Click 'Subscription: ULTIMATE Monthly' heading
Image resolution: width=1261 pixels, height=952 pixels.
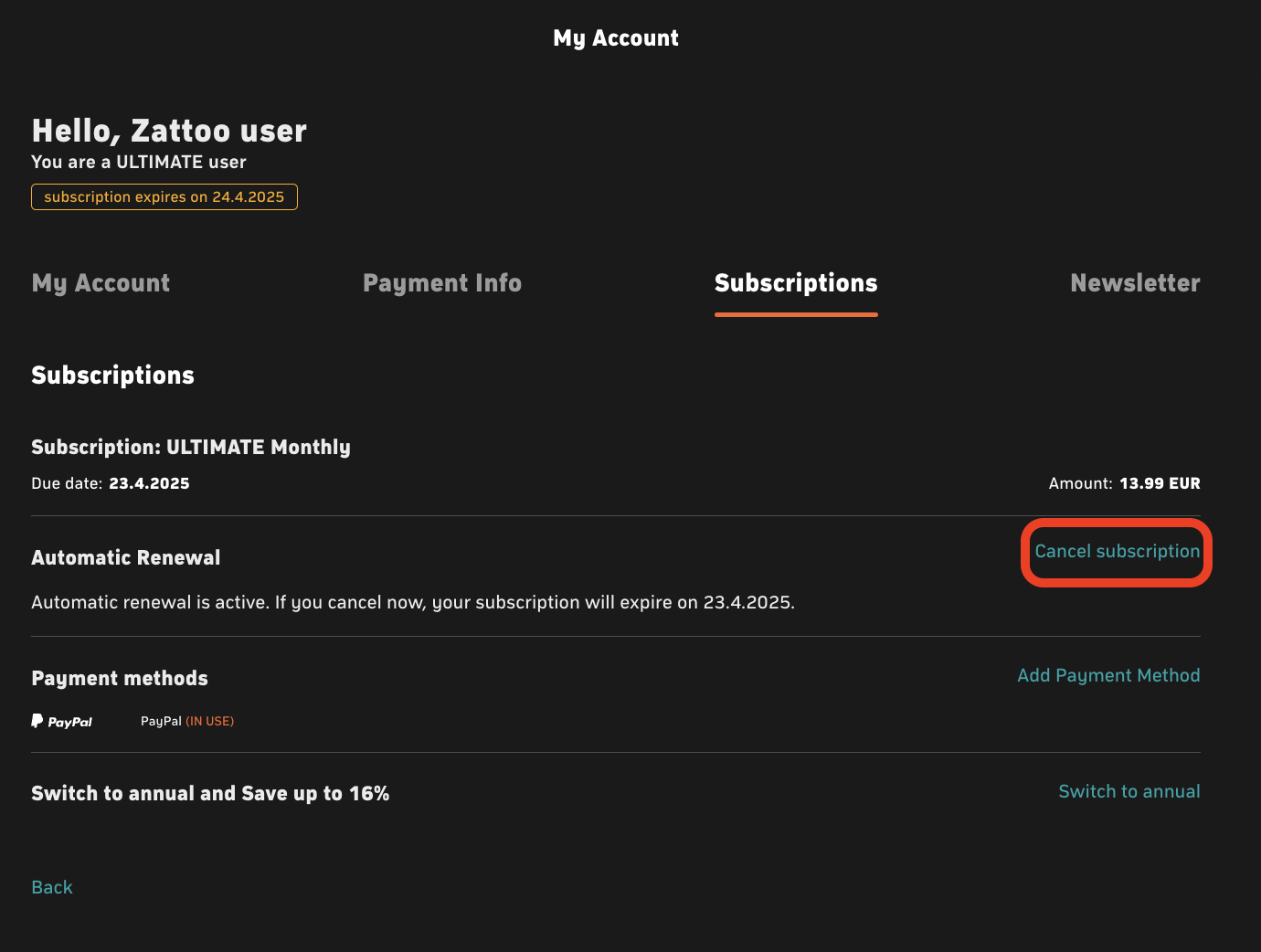(x=191, y=447)
